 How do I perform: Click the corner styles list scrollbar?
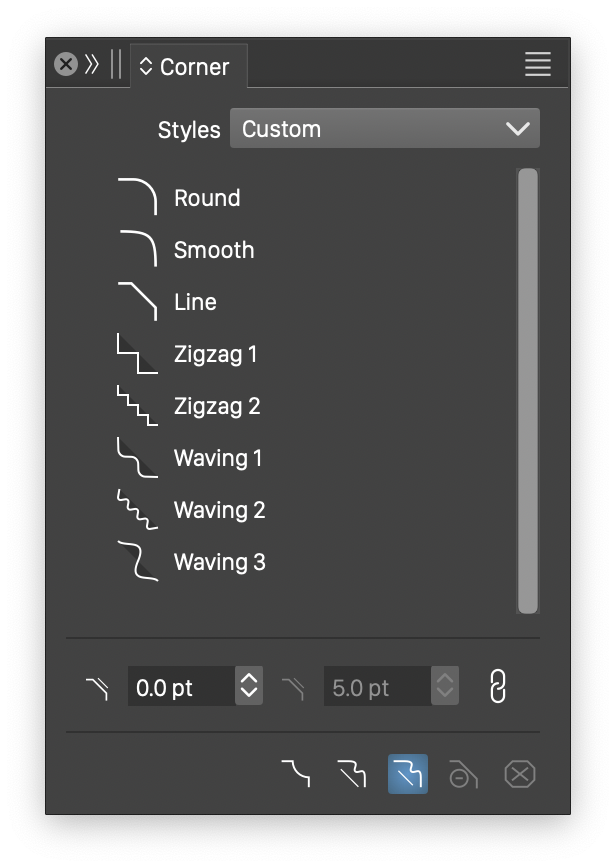tap(528, 390)
